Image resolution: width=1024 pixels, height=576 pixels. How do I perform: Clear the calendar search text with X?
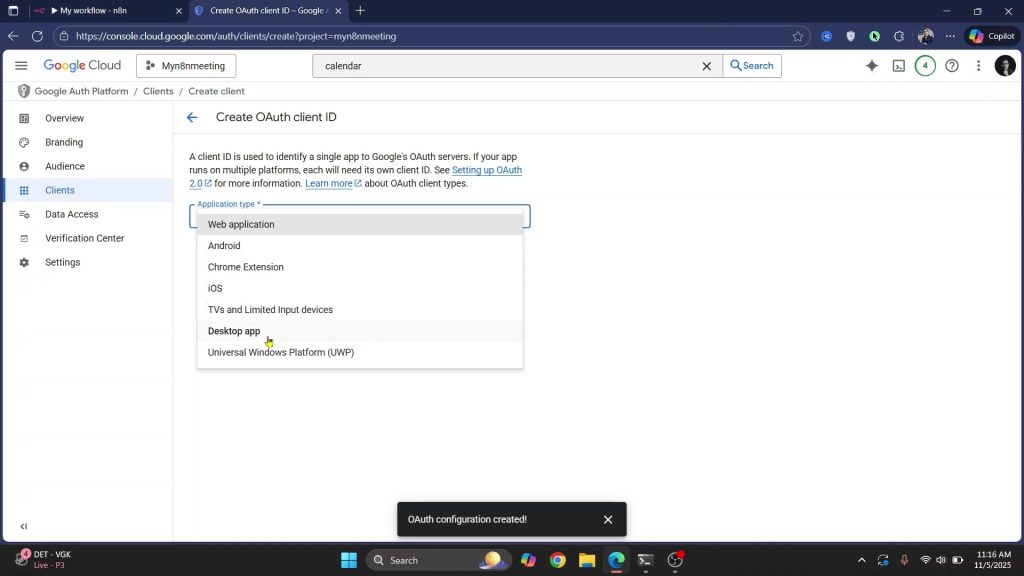[706, 66]
